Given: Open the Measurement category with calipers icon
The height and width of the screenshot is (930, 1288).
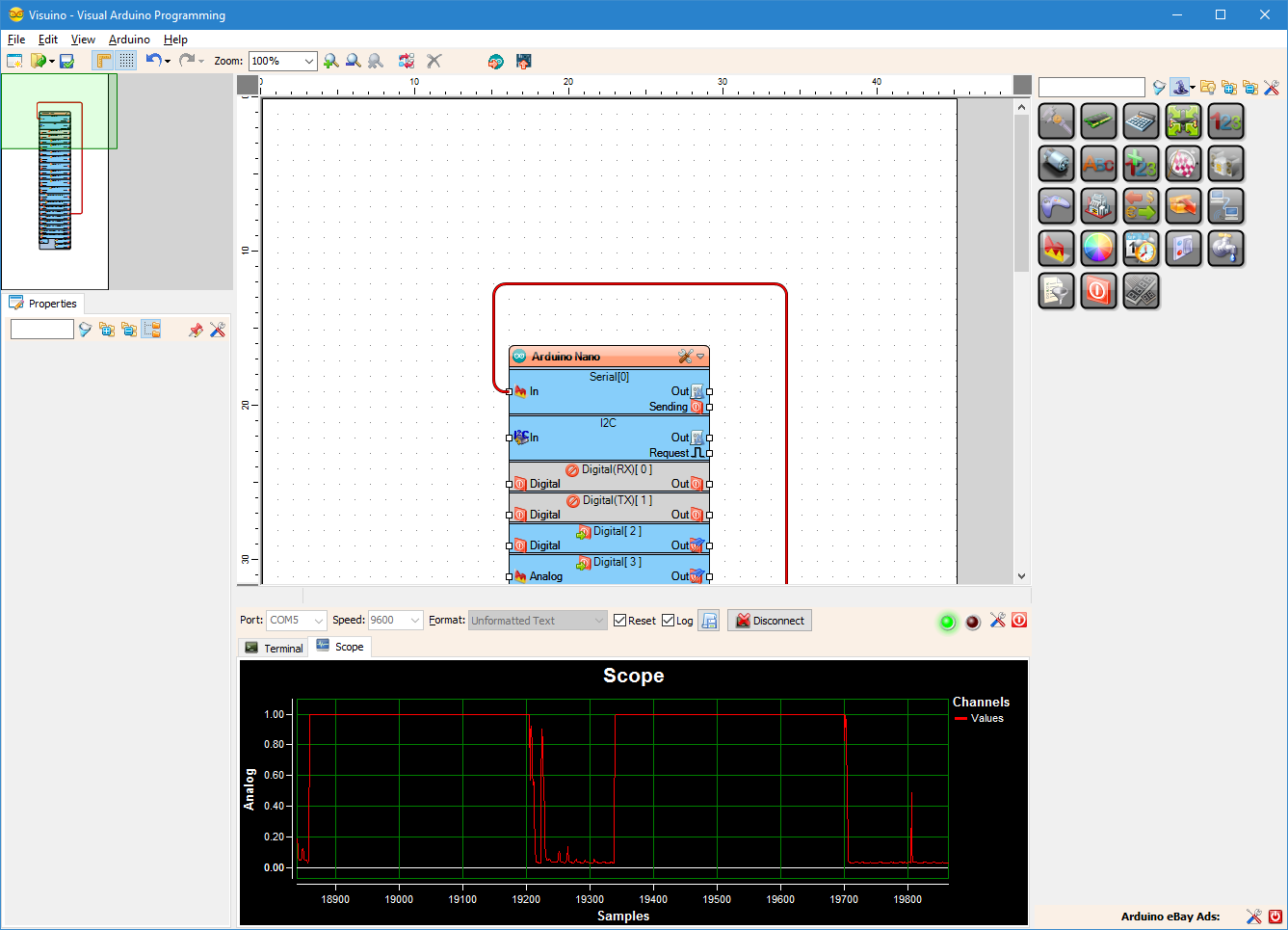Looking at the screenshot, I should click(1056, 121).
